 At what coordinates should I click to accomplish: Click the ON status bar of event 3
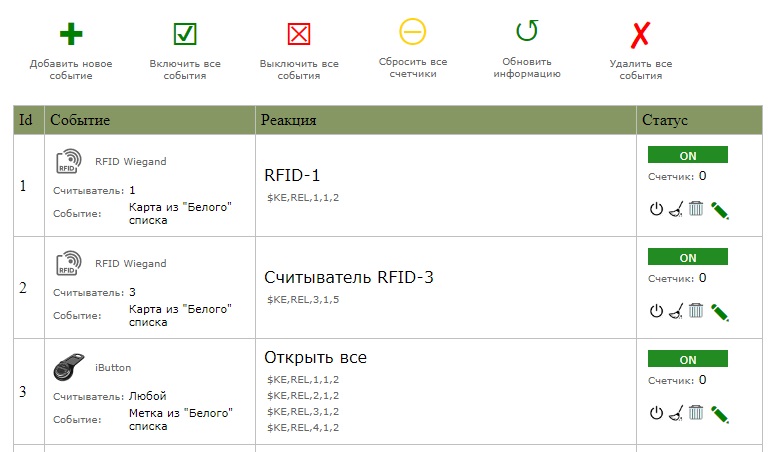(688, 359)
